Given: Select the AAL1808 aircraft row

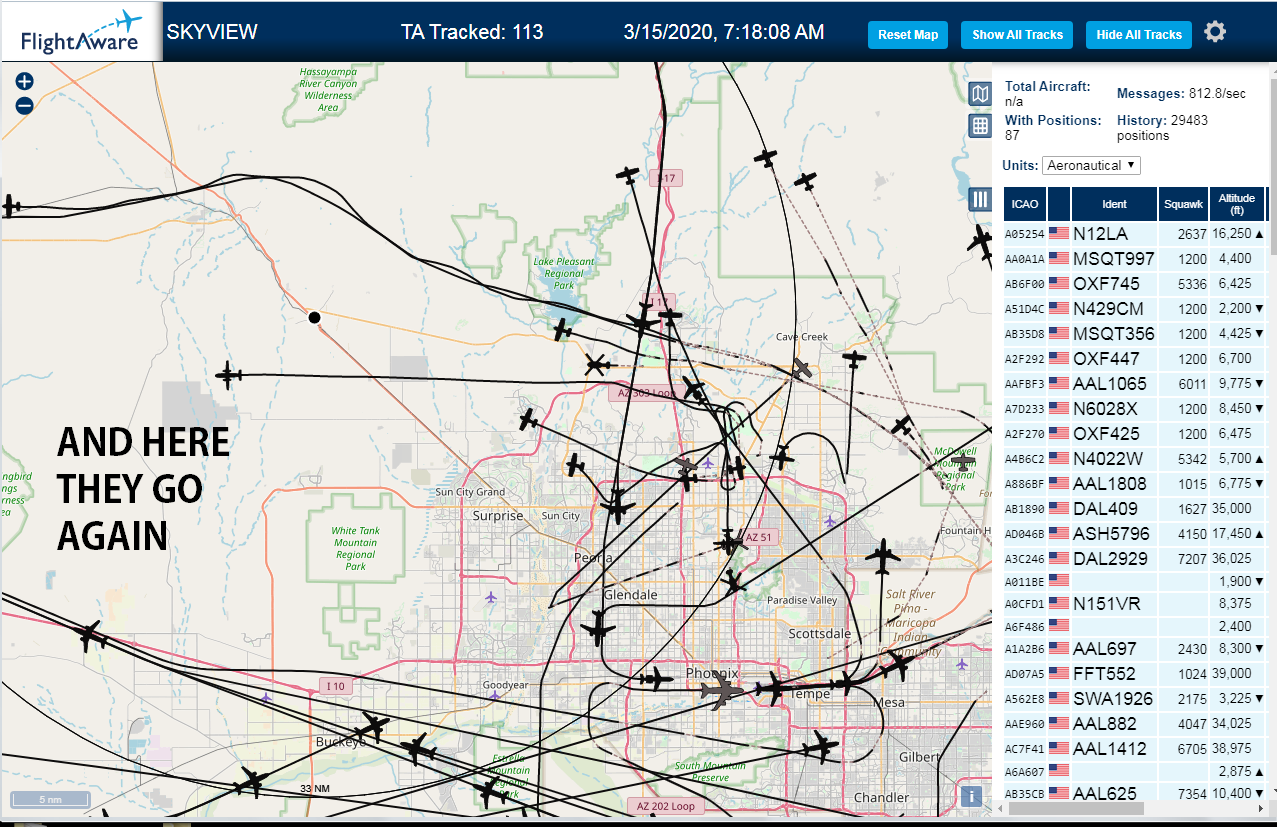Looking at the screenshot, I should click(1135, 484).
